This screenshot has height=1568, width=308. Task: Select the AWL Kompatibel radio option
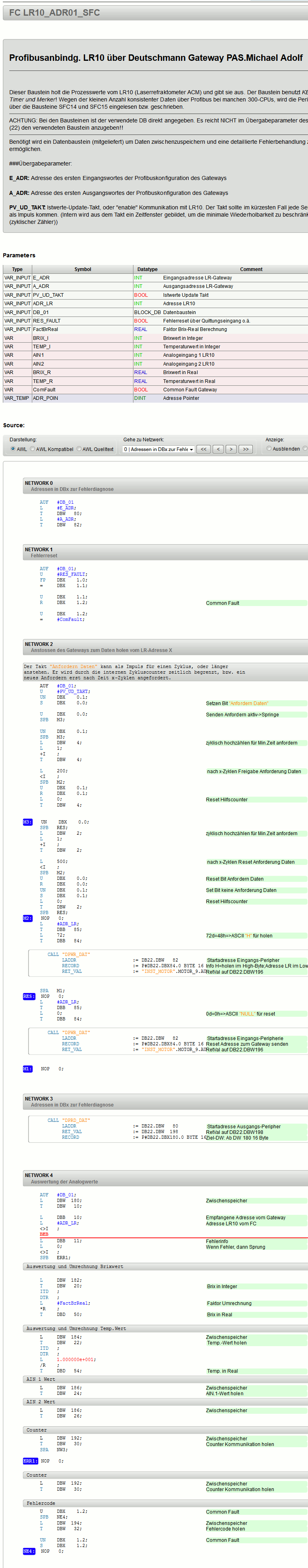point(33,449)
